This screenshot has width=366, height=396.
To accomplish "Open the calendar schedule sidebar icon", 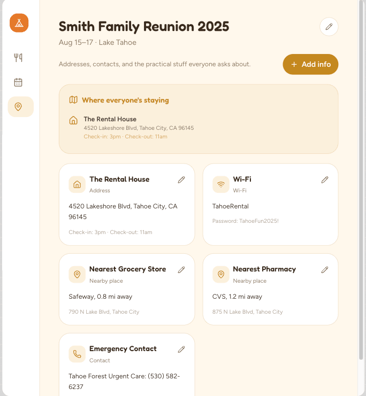I will click(18, 82).
